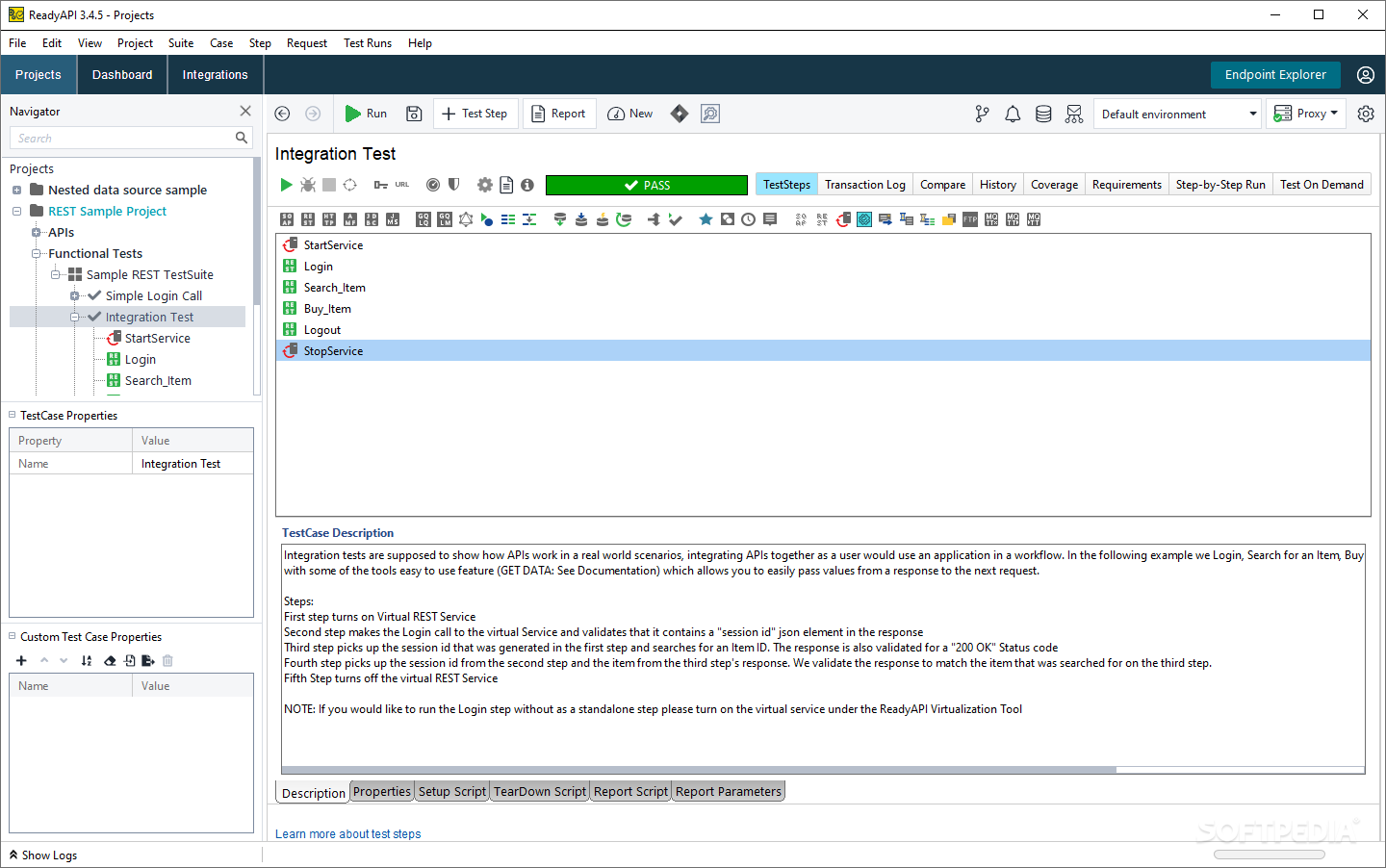Expand Simple Login Call node

74,295
